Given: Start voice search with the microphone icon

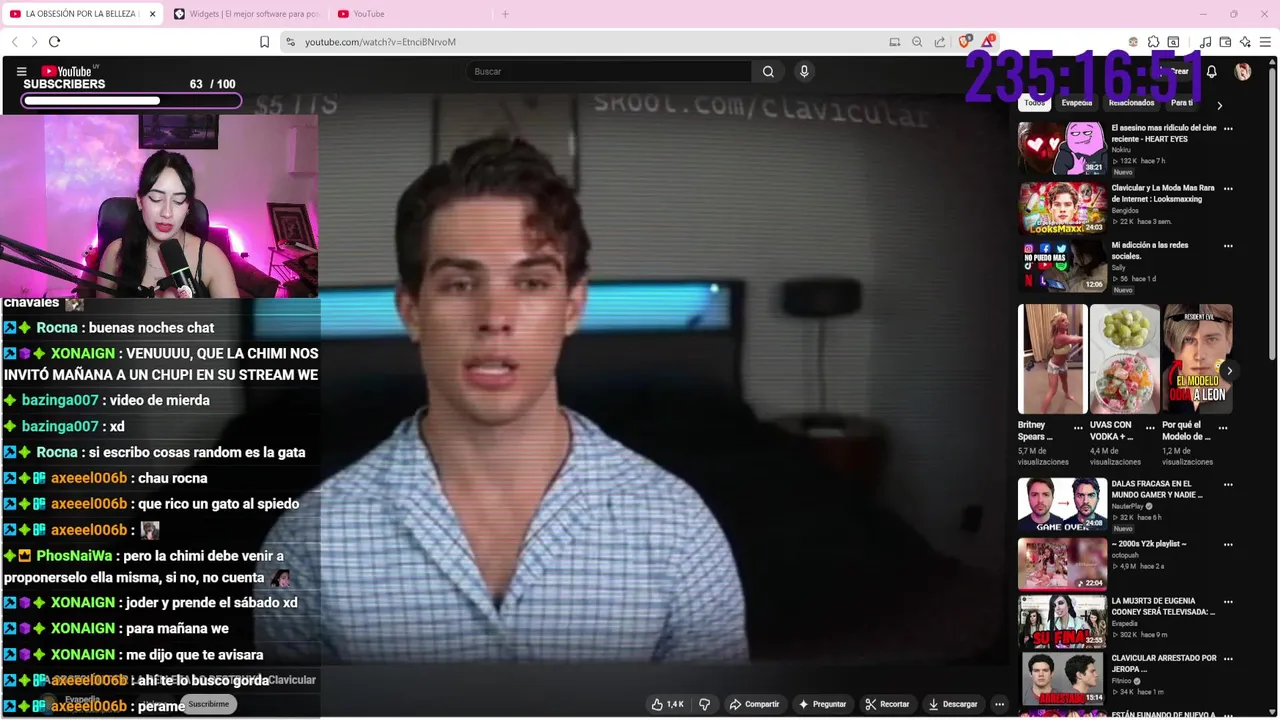Looking at the screenshot, I should (803, 71).
